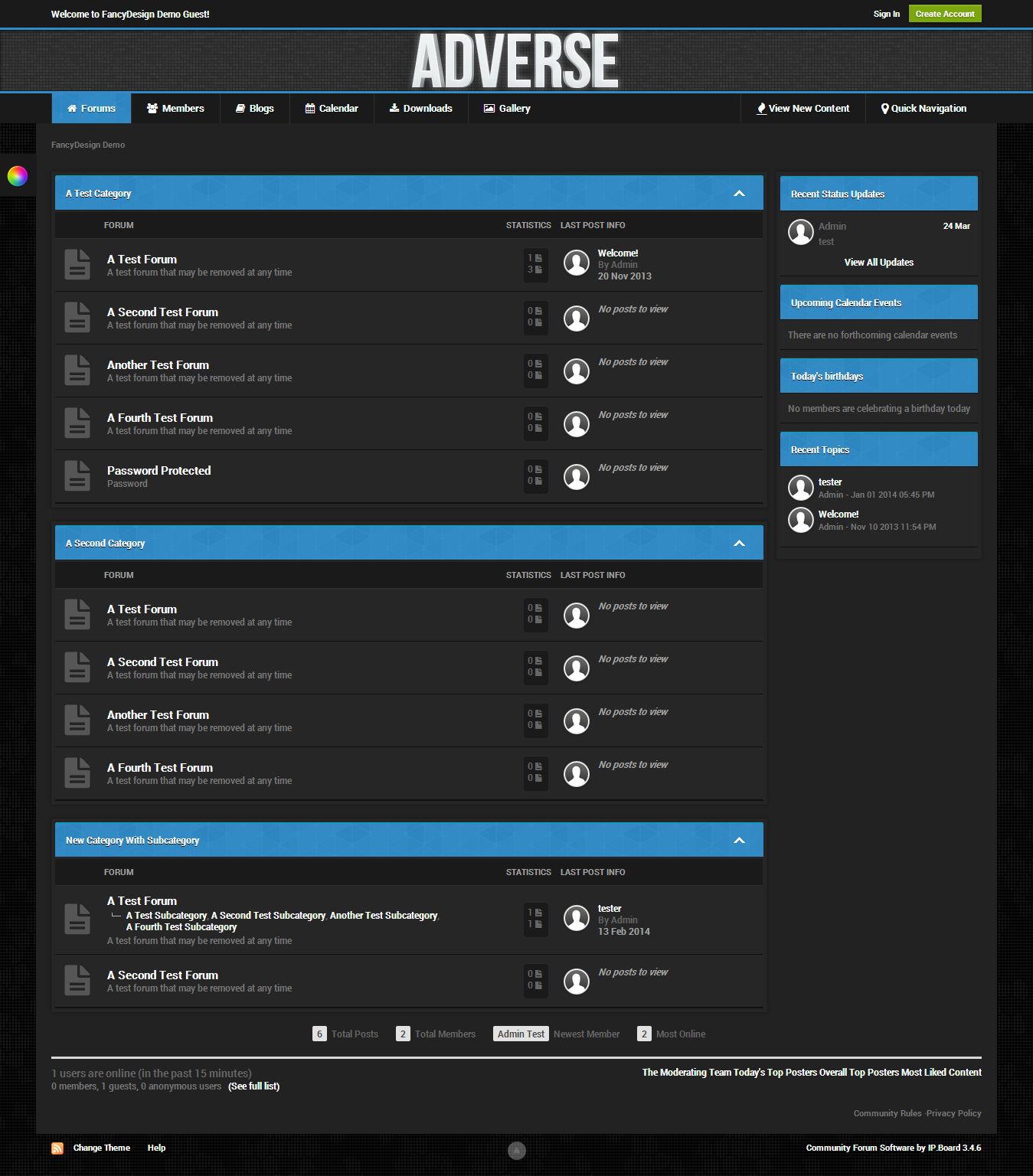Open the Quick Navigation menu
1033x1176 pixels.
[923, 109]
